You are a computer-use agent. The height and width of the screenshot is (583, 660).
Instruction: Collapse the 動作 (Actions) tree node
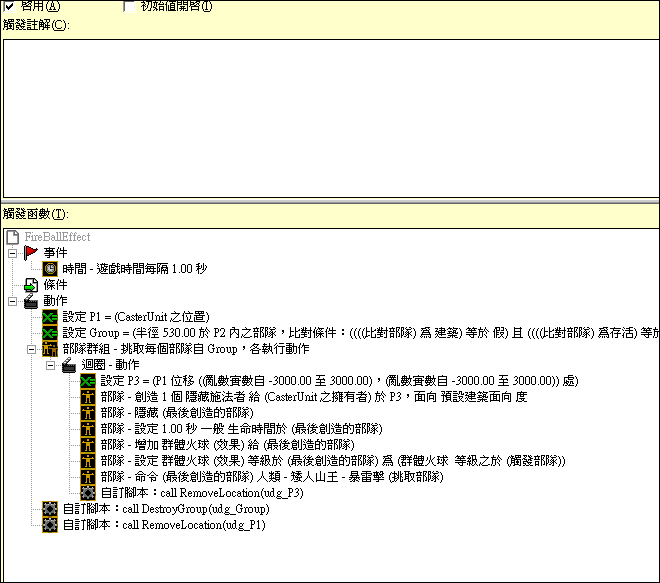pyautogui.click(x=12, y=301)
